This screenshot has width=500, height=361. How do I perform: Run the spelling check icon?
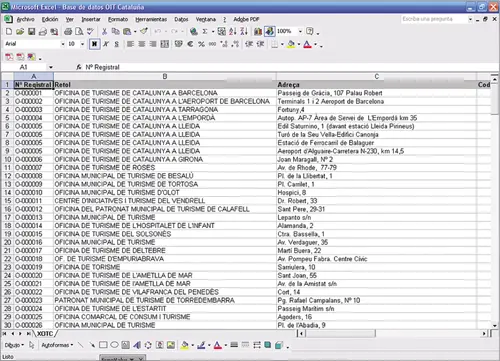[x=90, y=32]
